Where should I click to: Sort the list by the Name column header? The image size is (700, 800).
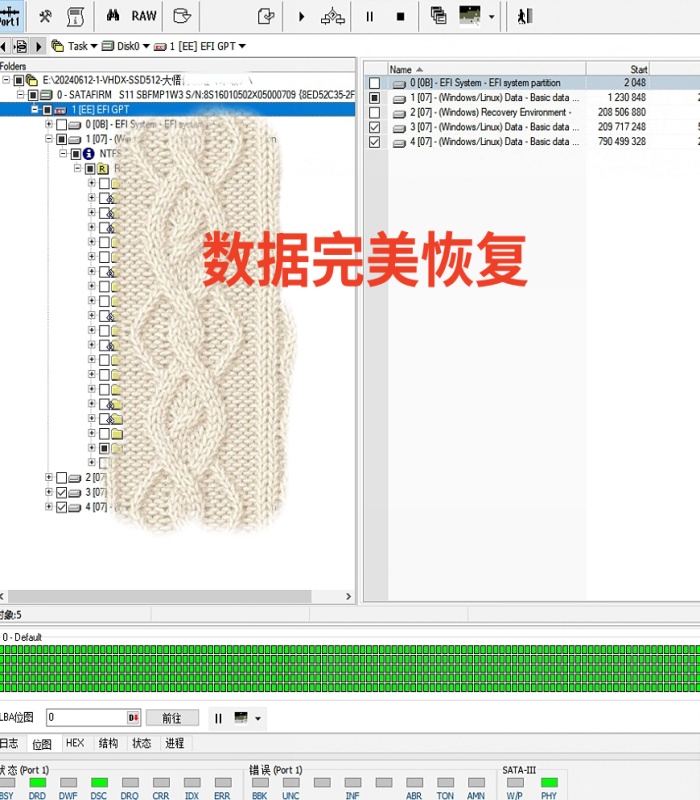pyautogui.click(x=487, y=69)
